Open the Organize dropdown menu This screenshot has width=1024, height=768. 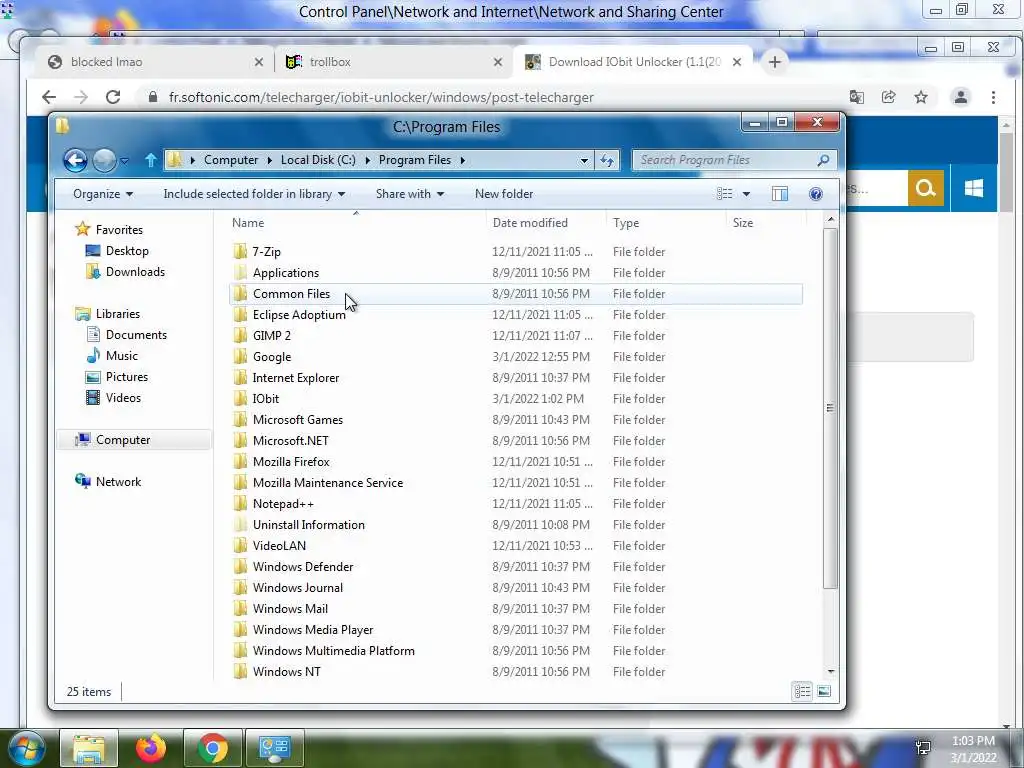pos(103,194)
